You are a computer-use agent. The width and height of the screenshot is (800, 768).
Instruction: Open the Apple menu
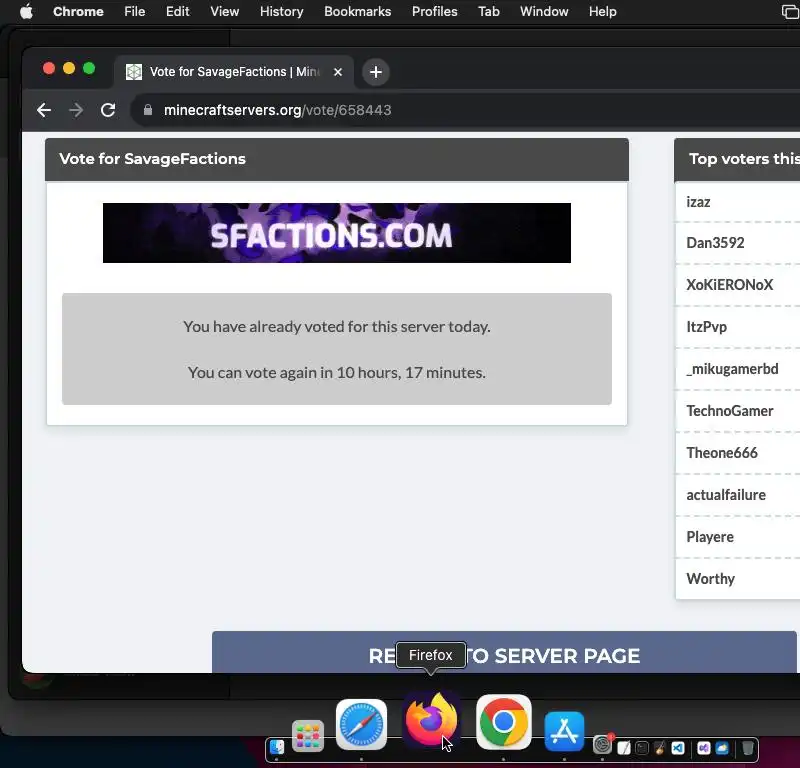pos(27,11)
